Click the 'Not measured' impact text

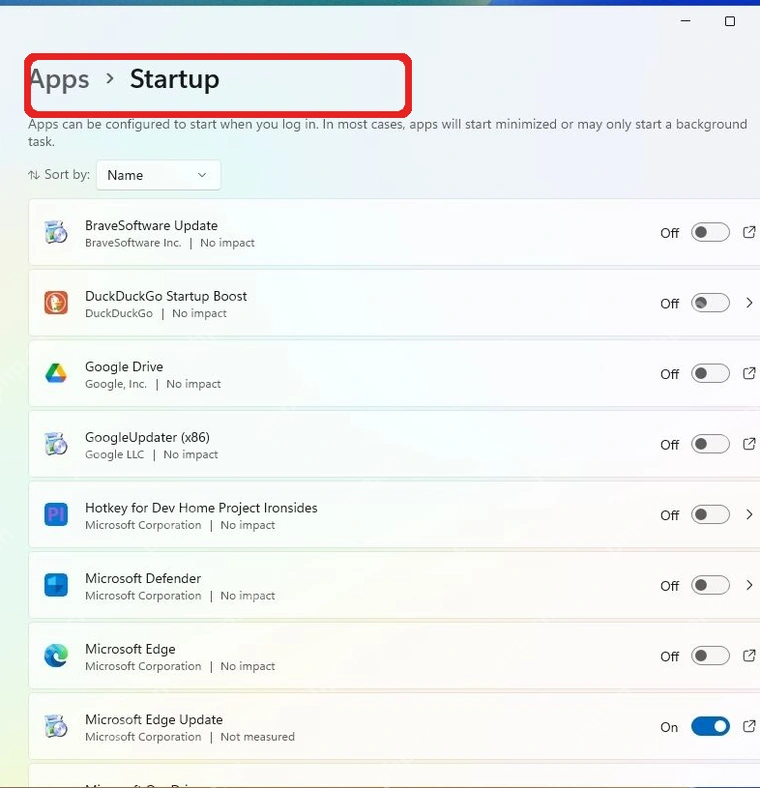click(257, 737)
